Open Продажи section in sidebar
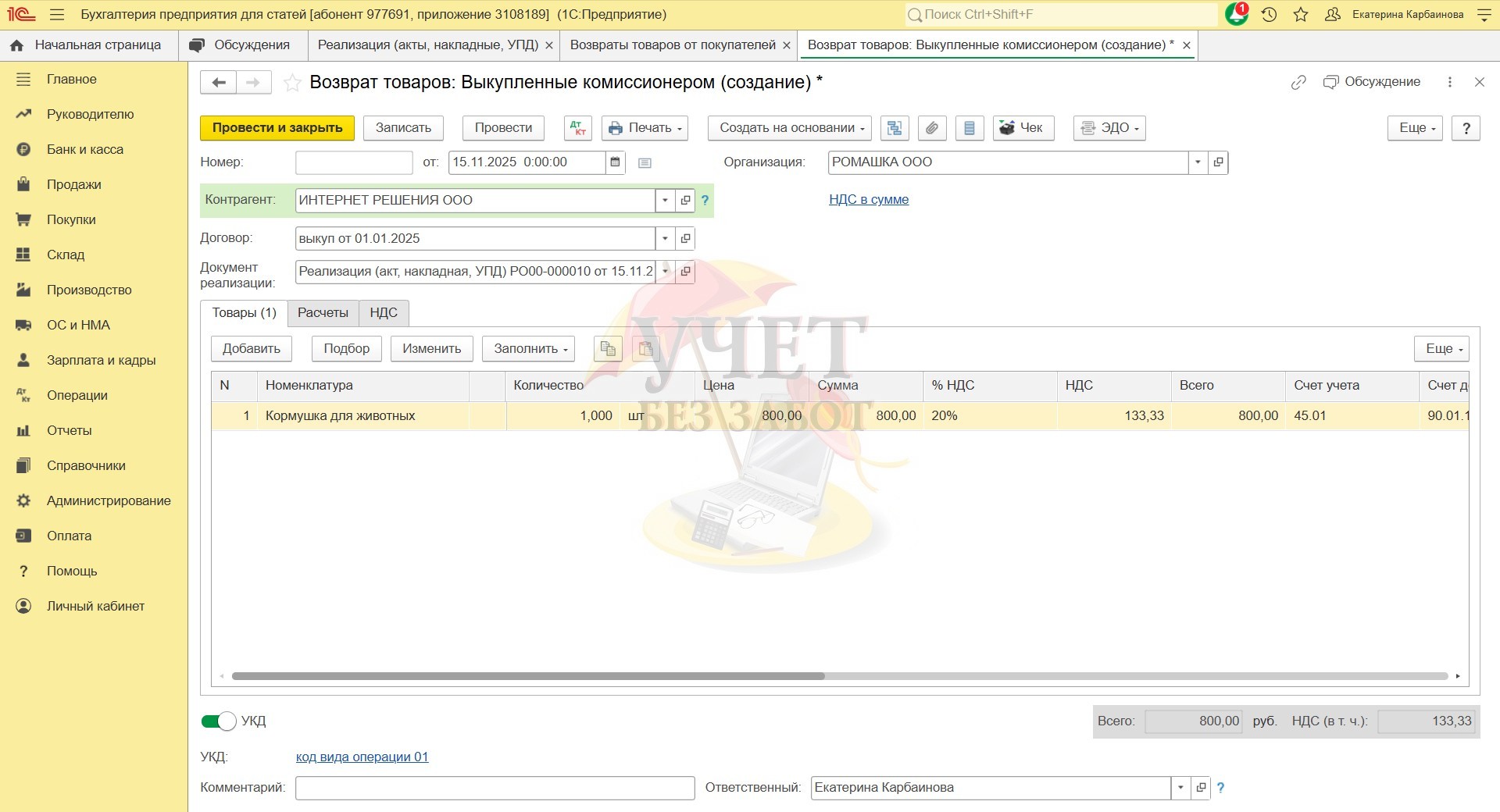Viewport: 1500px width, 812px height. click(x=73, y=185)
